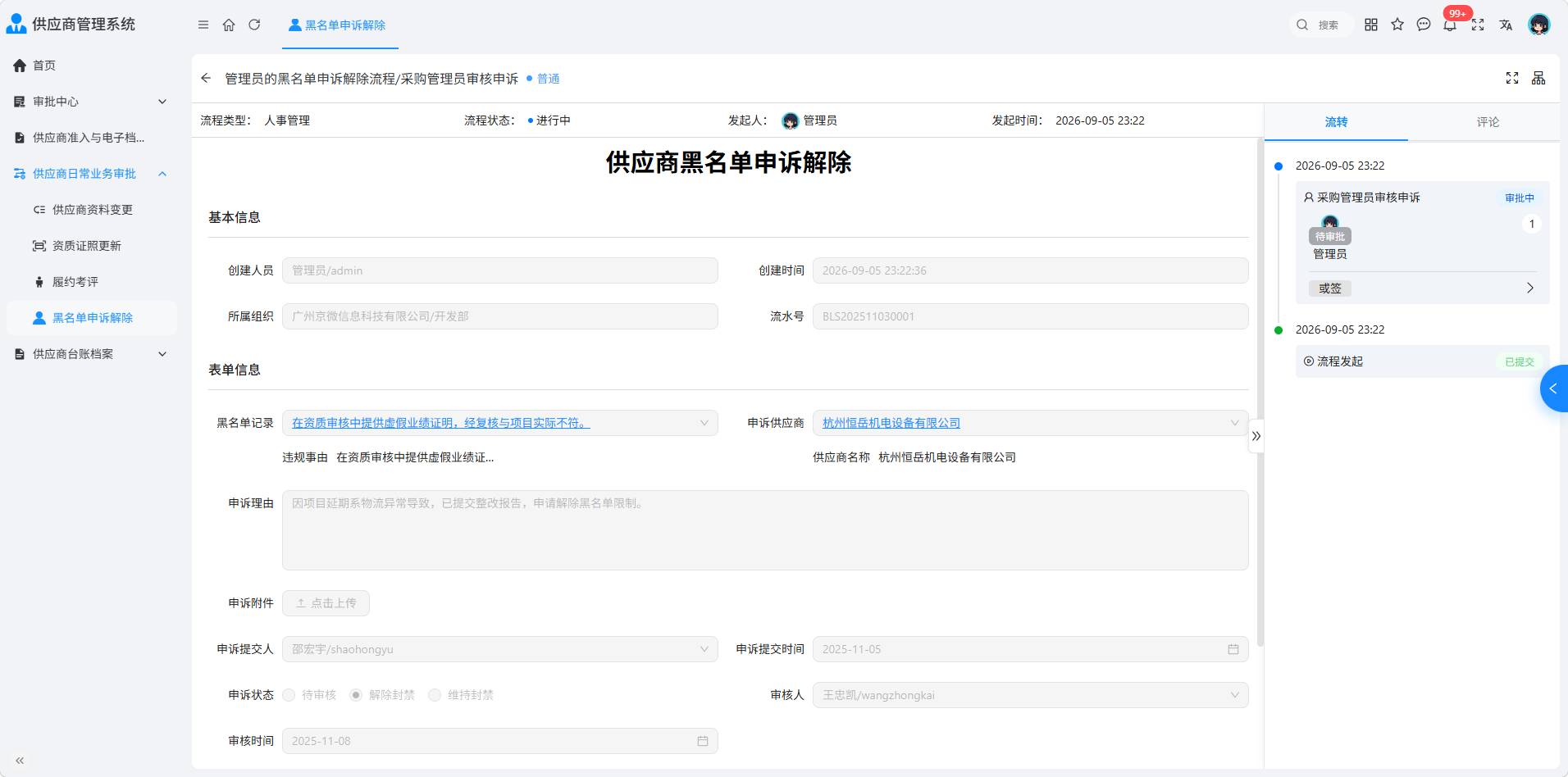Viewport: 1568px width, 777px height.
Task: Expand the 供应商台账档案 menu
Action: (x=91, y=354)
